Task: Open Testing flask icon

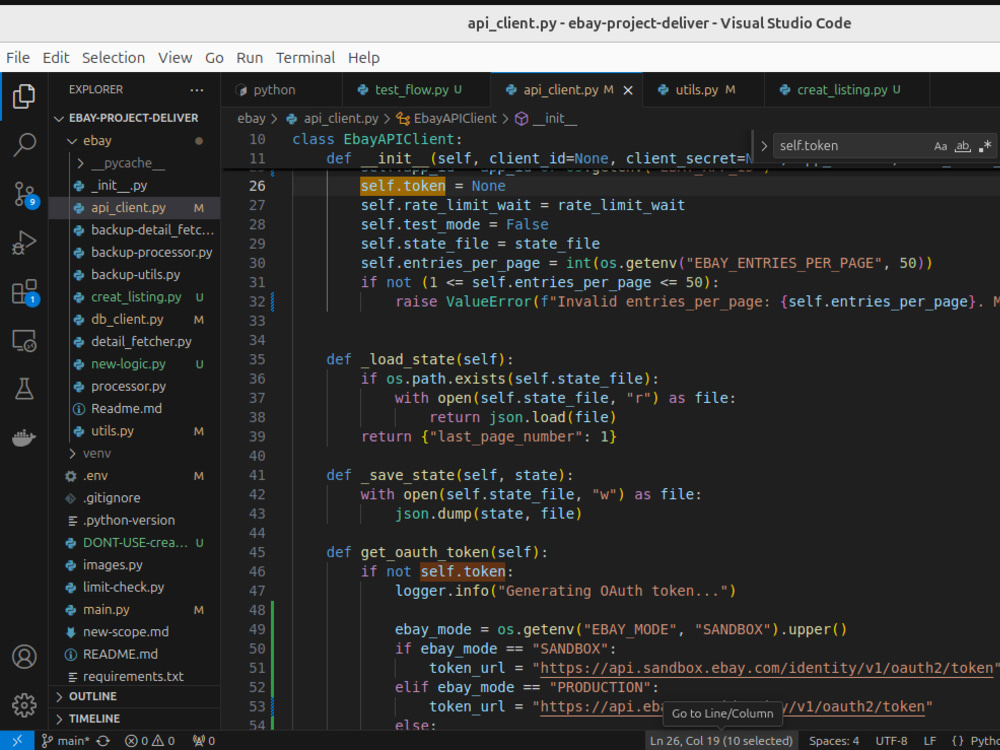Action: (24, 389)
